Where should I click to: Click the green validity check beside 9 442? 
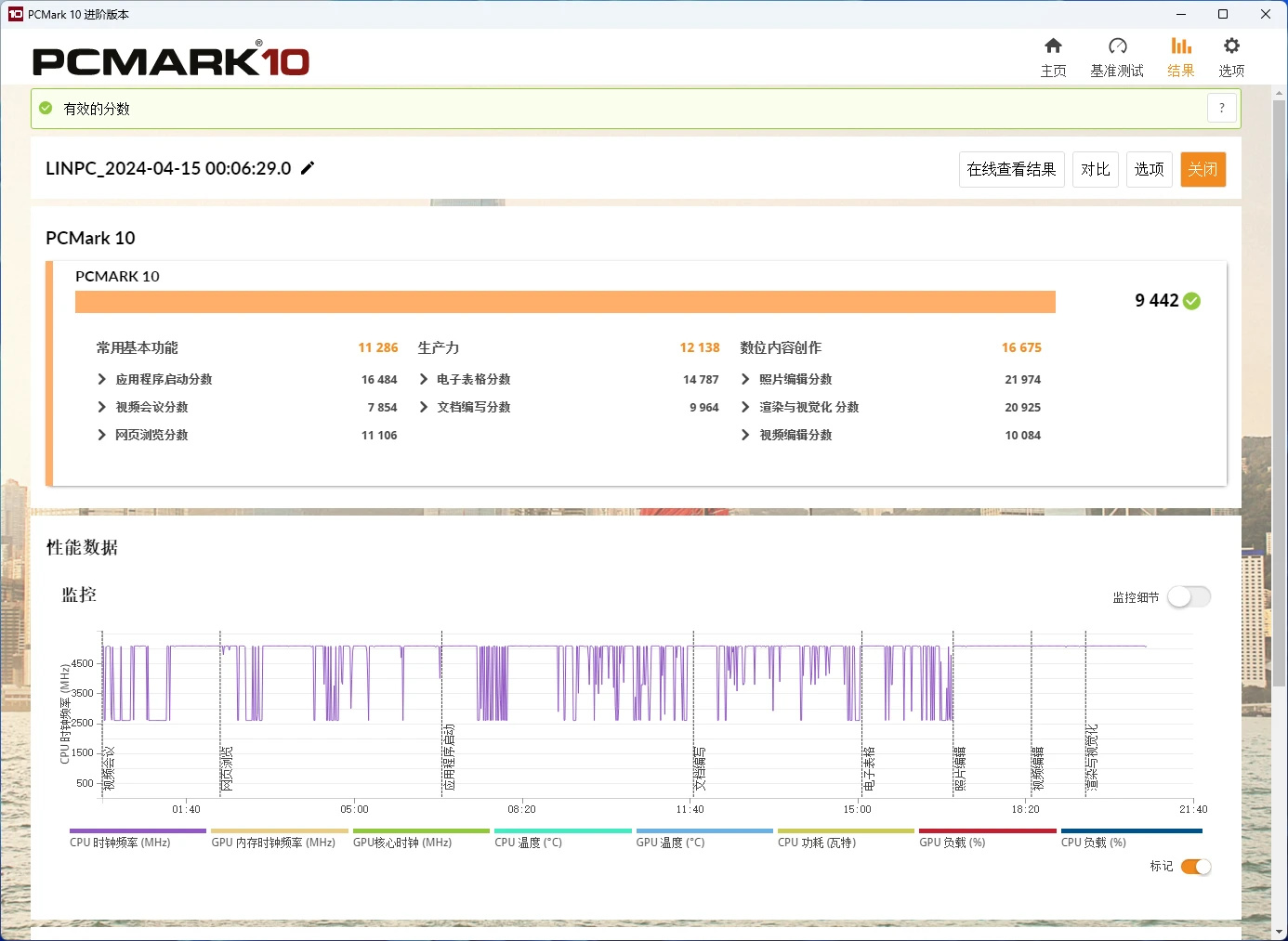(x=1192, y=301)
